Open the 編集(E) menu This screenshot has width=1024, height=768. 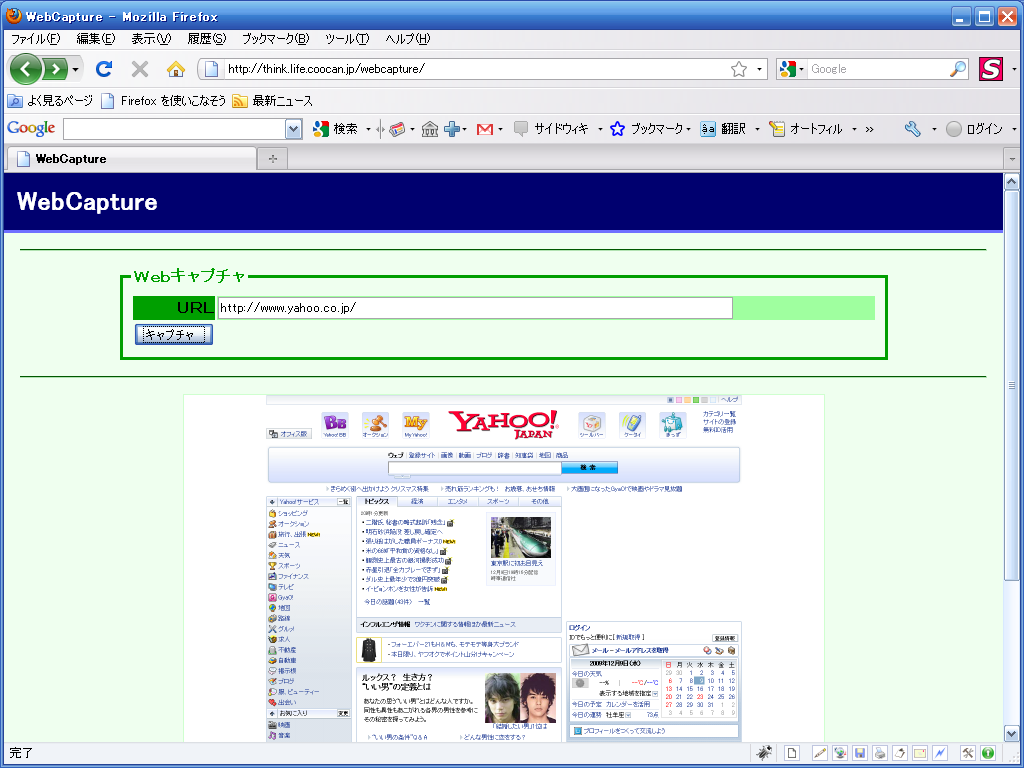pyautogui.click(x=95, y=39)
